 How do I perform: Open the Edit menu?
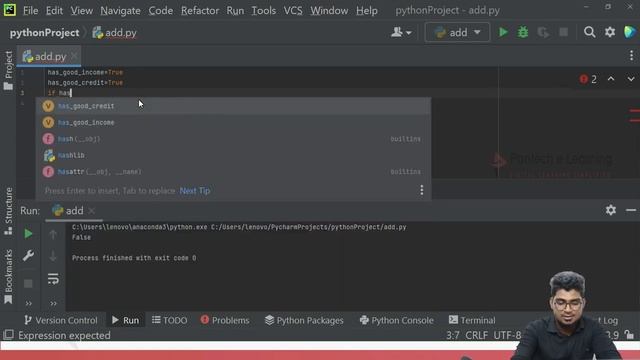[x=54, y=10]
